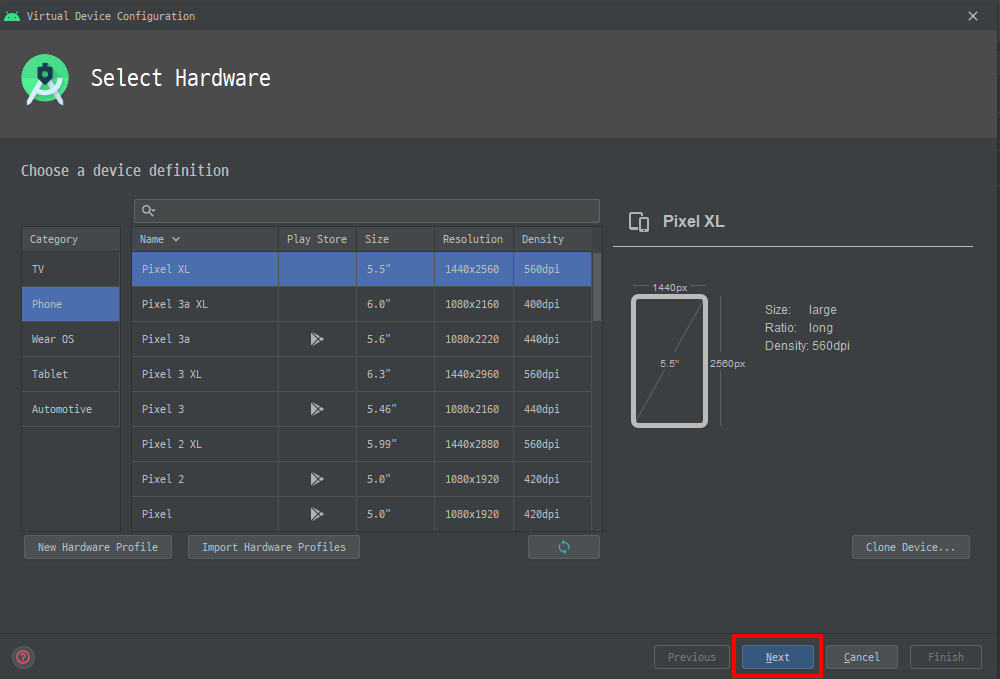Close the Virtual Device Configuration dialog
Screen dimensions: 1000x679
[973, 16]
